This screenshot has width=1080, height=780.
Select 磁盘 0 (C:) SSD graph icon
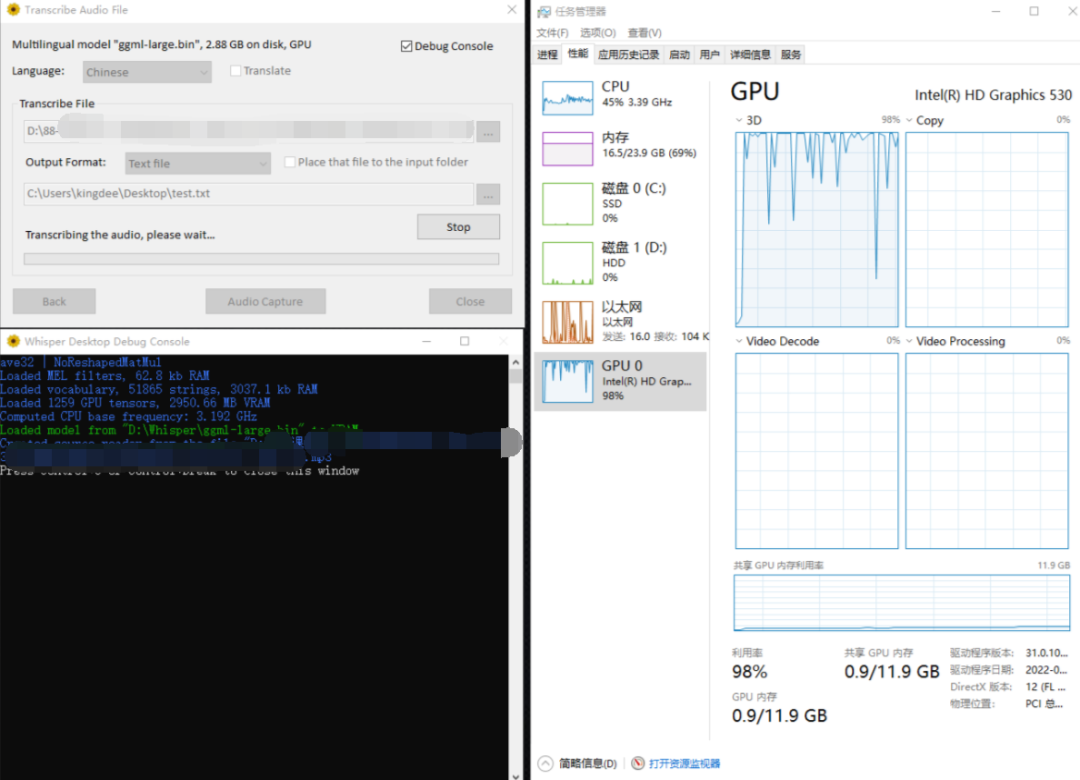pos(567,204)
